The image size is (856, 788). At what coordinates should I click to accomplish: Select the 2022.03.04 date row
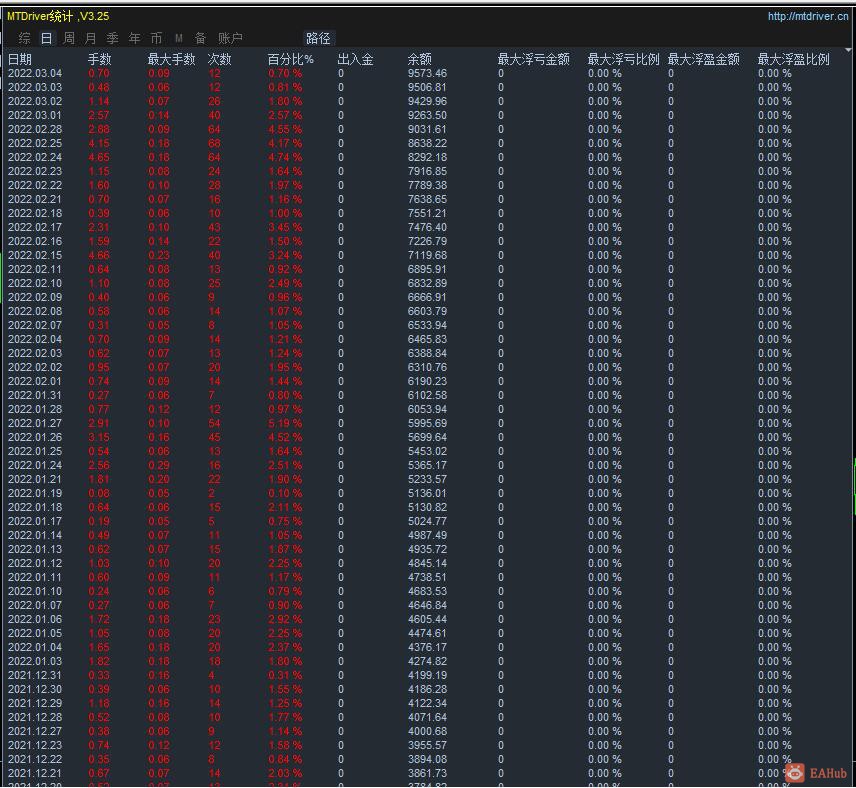35,73
